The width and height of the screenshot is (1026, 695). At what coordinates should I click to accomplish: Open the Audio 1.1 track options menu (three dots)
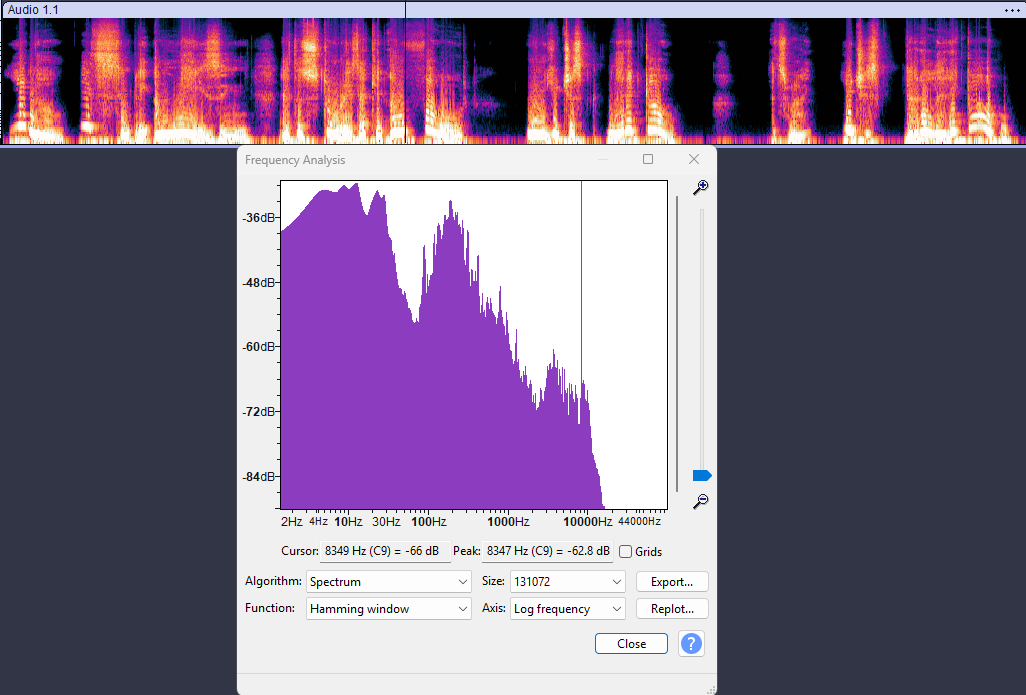pos(1012,10)
